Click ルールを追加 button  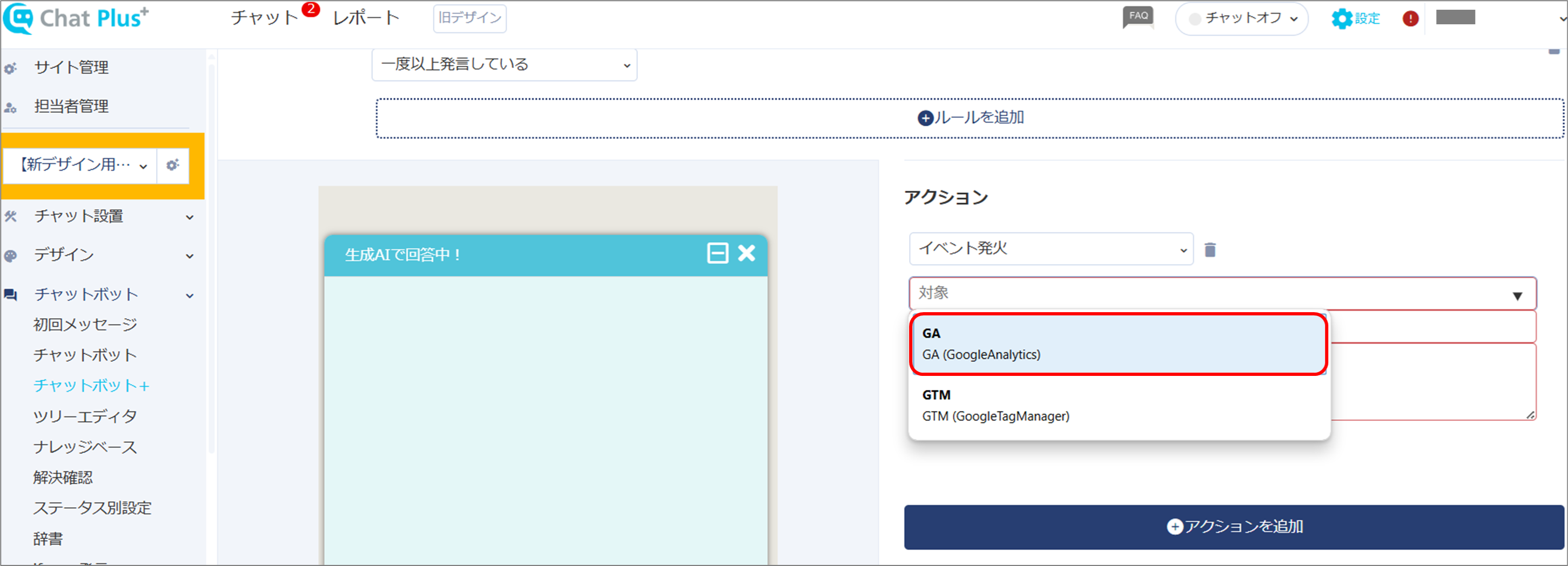[x=970, y=118]
